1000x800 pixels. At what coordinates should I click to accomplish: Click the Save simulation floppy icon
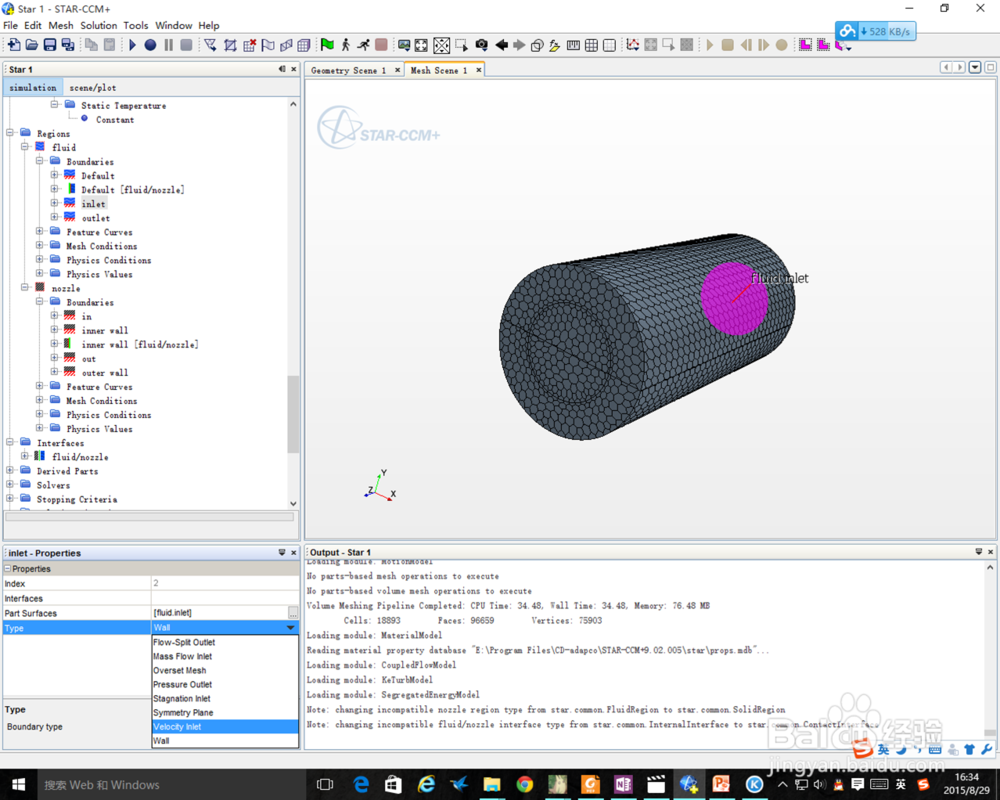tap(50, 45)
